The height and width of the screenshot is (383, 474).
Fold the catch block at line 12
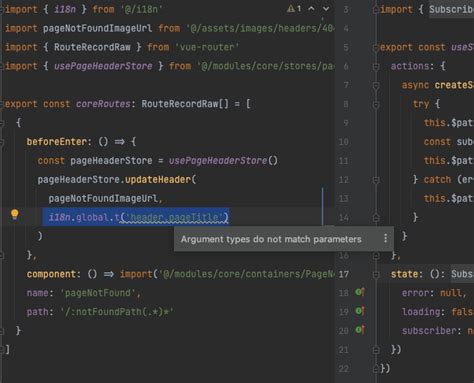(376, 180)
